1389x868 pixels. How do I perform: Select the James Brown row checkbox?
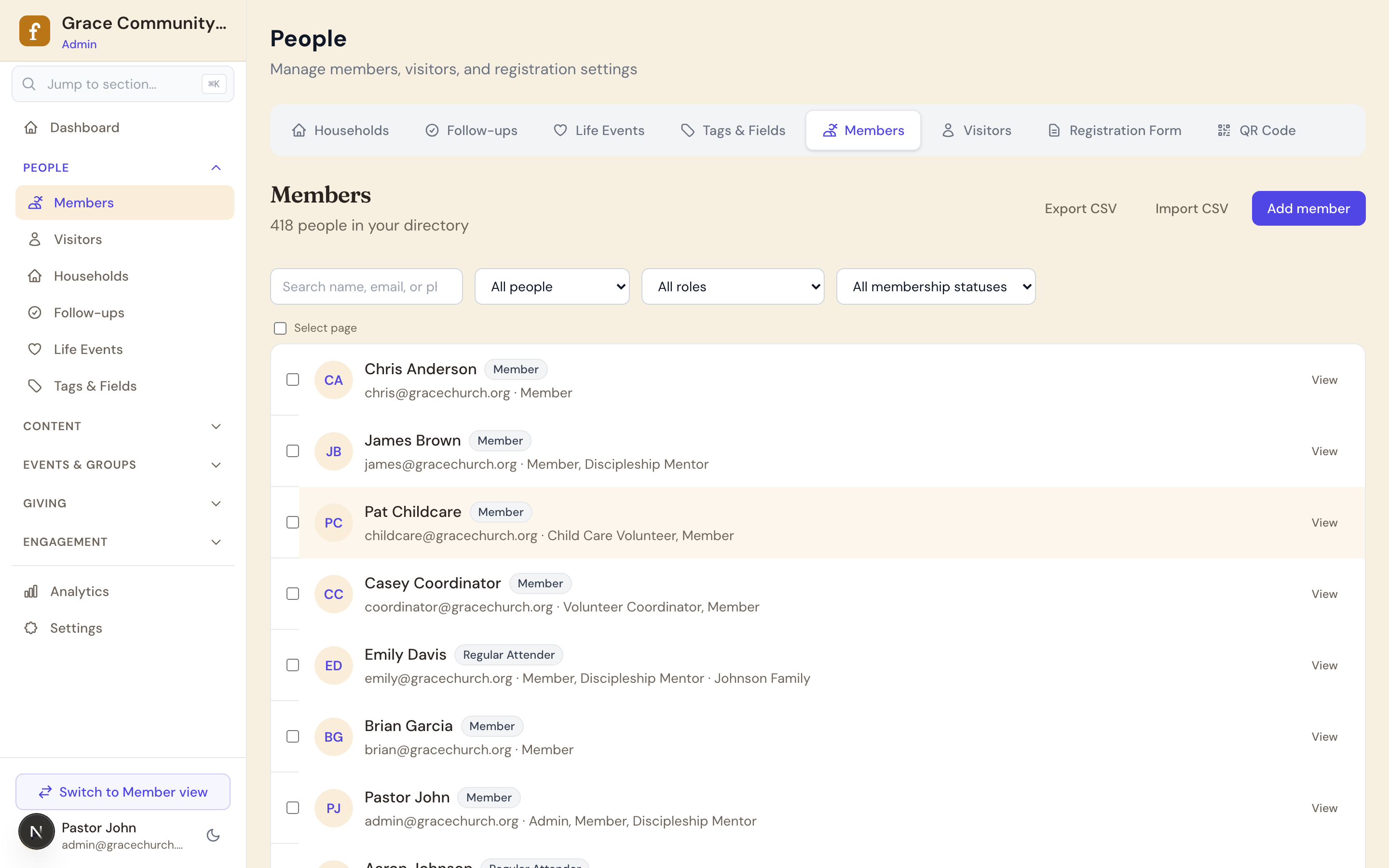[x=293, y=451]
